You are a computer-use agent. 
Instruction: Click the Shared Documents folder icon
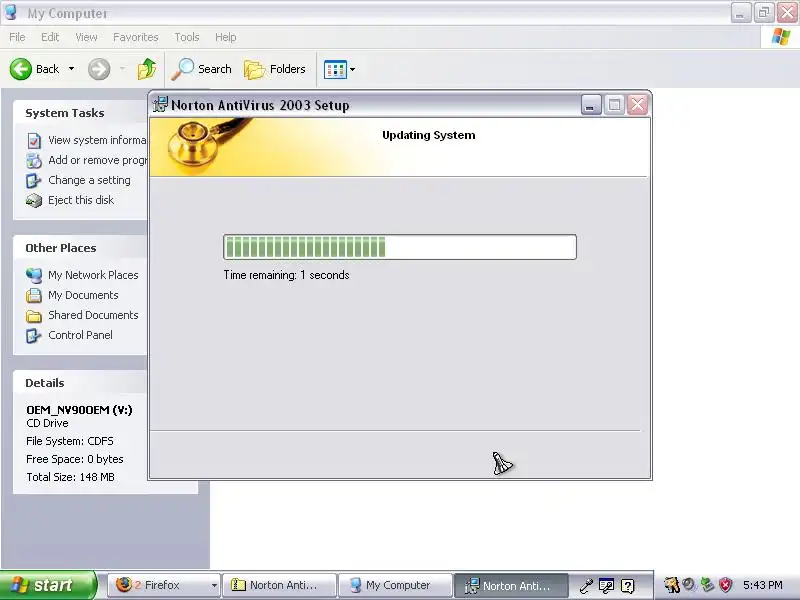click(34, 316)
